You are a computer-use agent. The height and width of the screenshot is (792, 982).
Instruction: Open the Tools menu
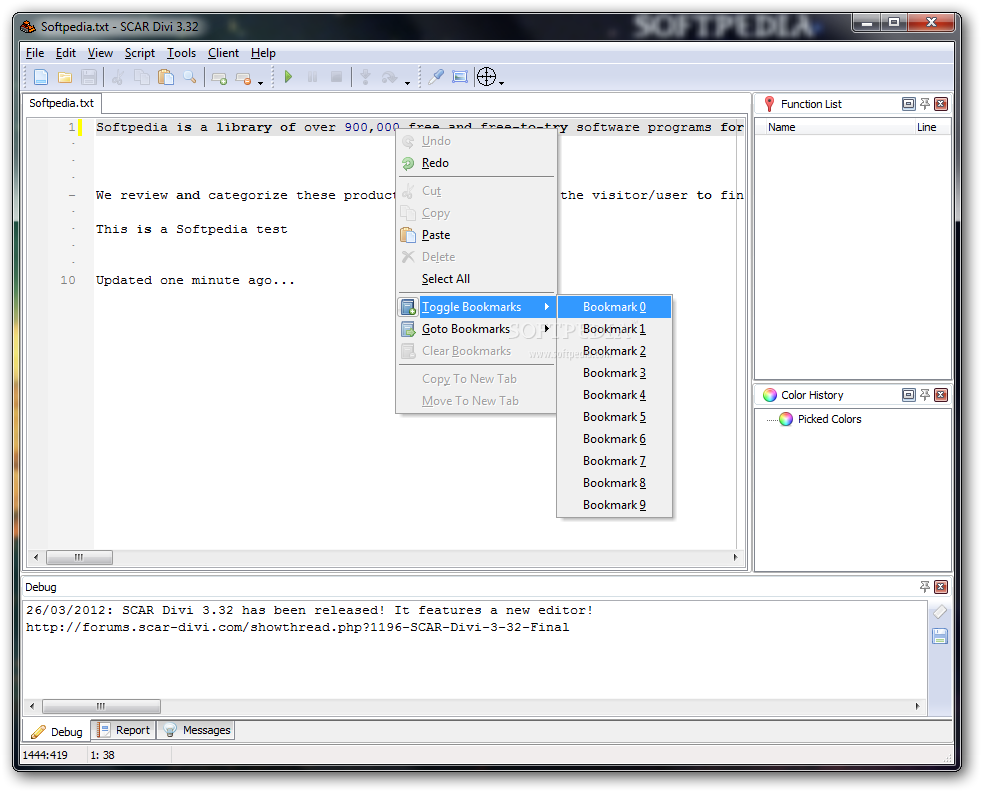coord(182,53)
